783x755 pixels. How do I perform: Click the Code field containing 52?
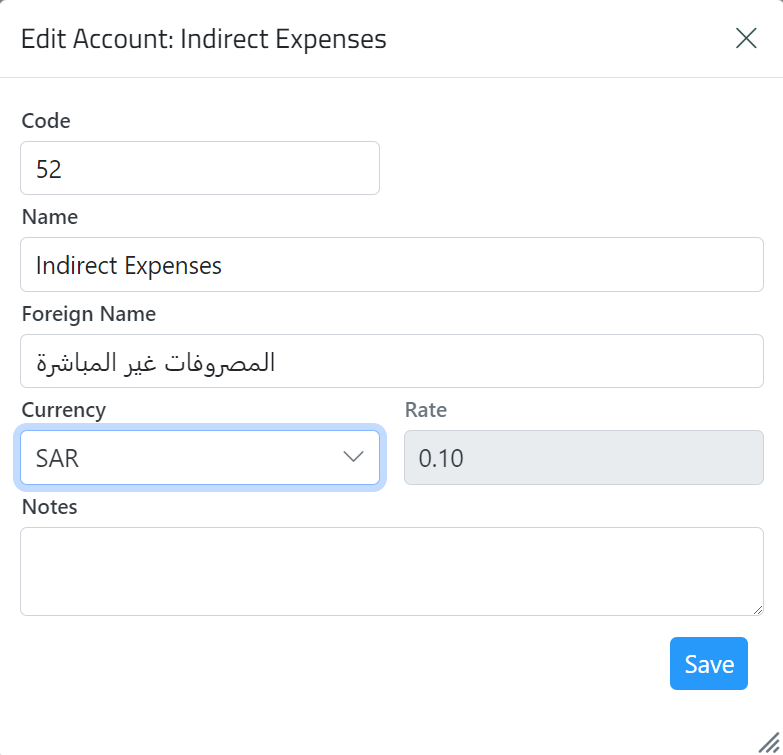click(200, 168)
